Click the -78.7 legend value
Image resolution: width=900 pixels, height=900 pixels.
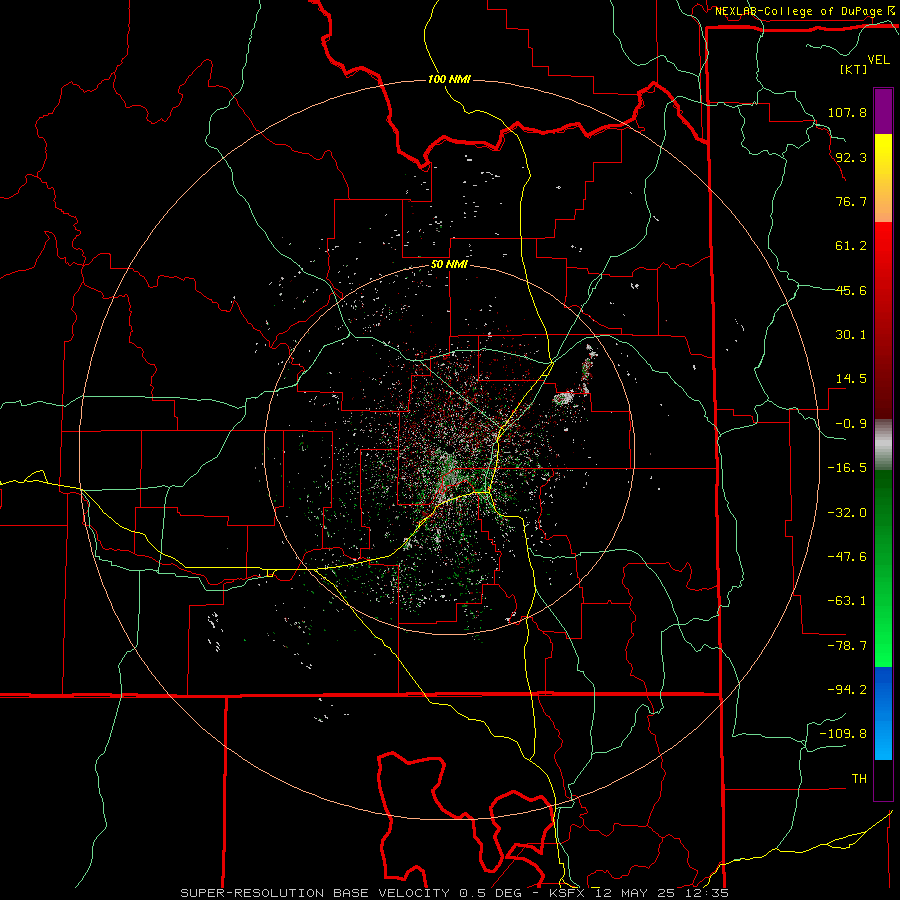tap(847, 646)
